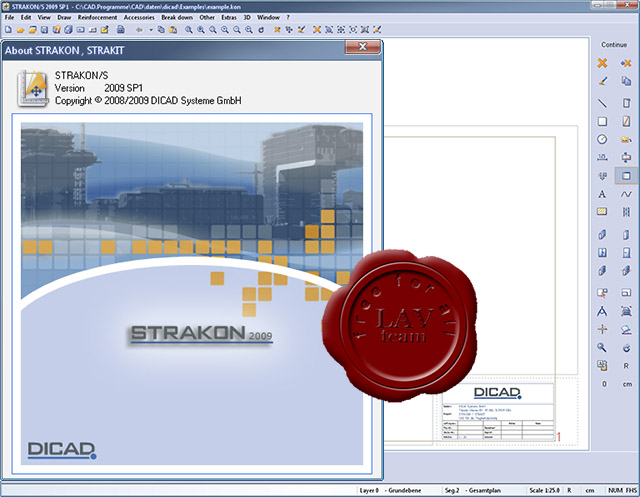Select the snap point star tool
This screenshot has width=640, height=497.
tap(602, 329)
